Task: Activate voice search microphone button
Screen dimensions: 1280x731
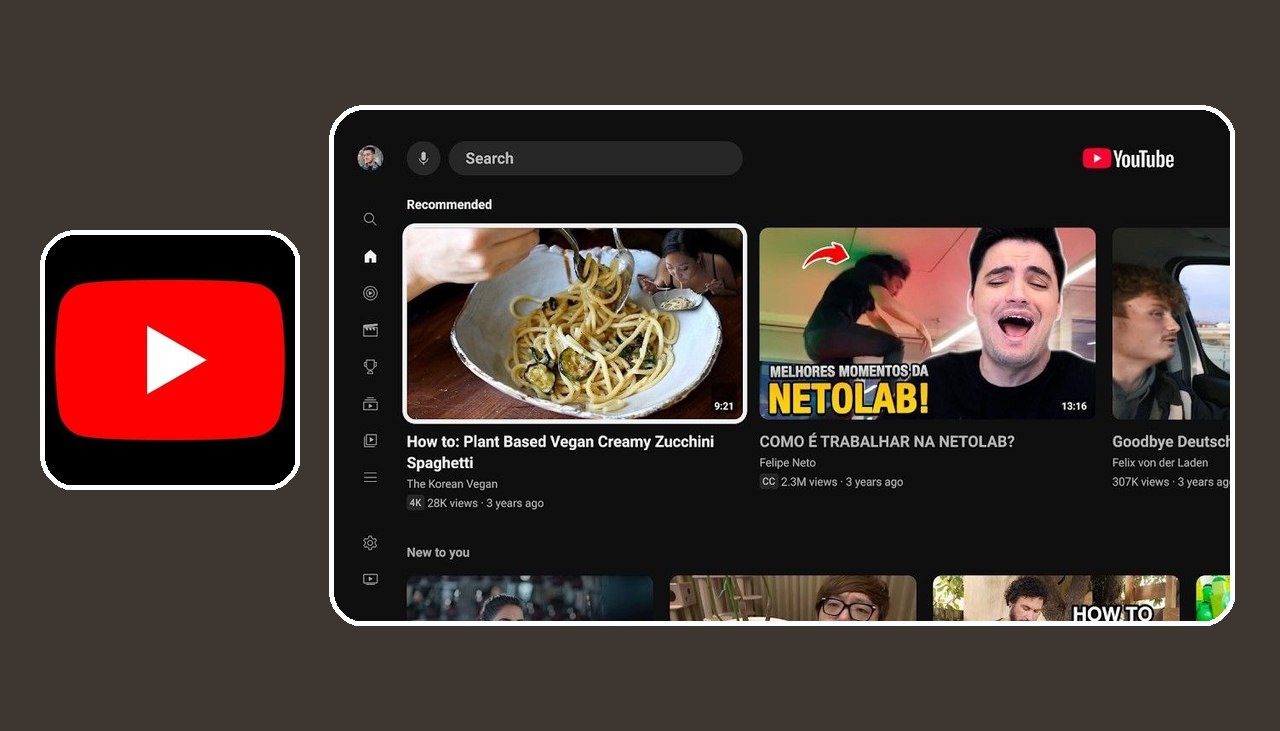Action: tap(423, 158)
